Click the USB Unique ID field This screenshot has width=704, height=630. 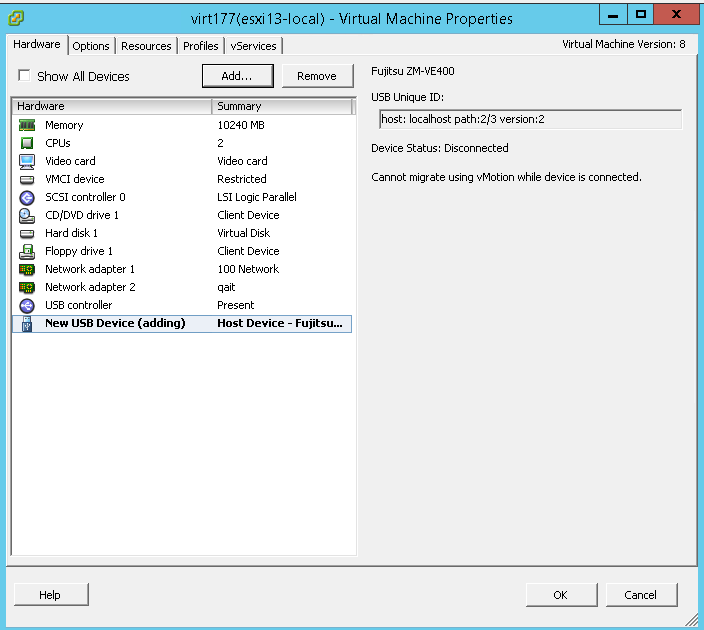(x=530, y=119)
